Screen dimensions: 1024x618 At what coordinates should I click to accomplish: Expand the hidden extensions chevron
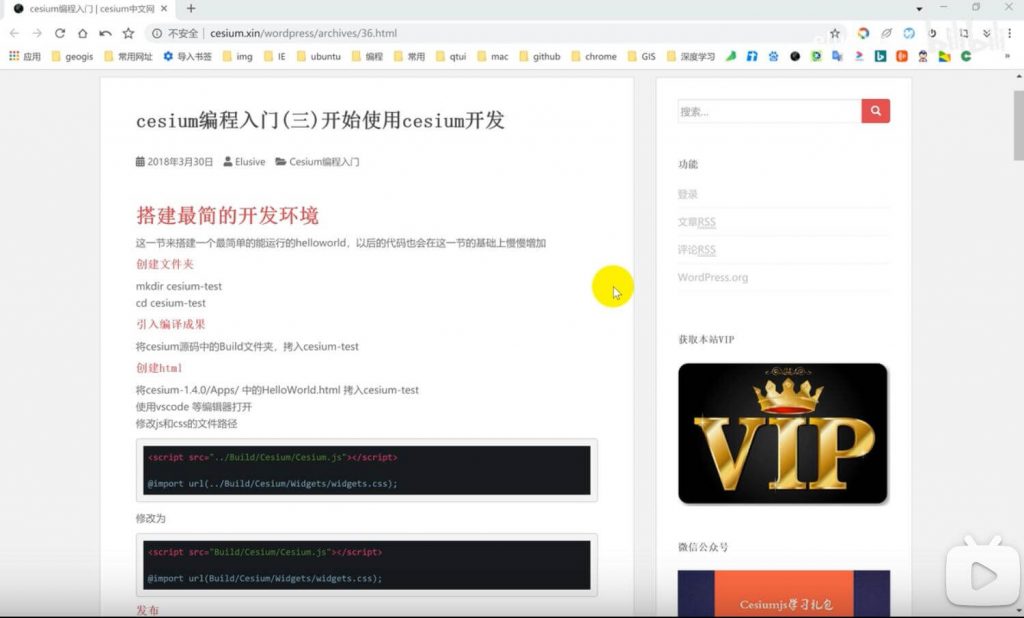point(987,33)
